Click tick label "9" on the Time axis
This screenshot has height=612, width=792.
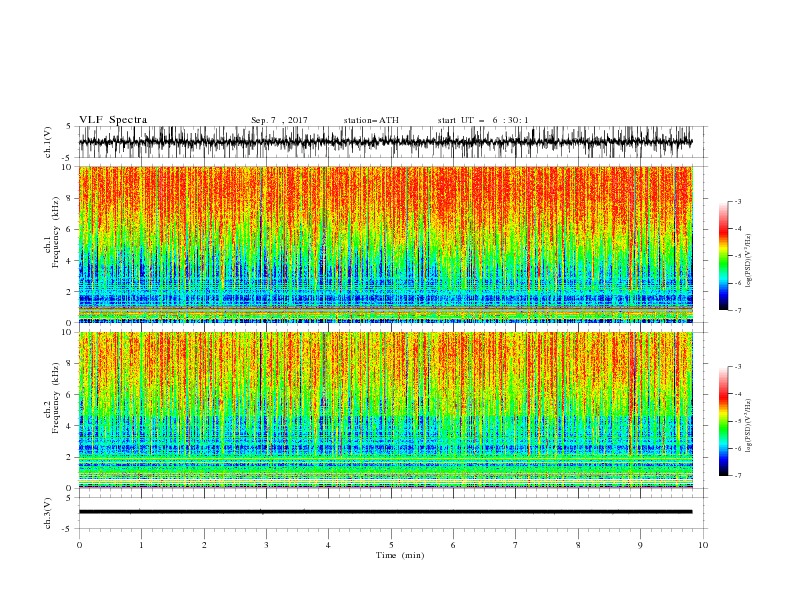pos(640,545)
